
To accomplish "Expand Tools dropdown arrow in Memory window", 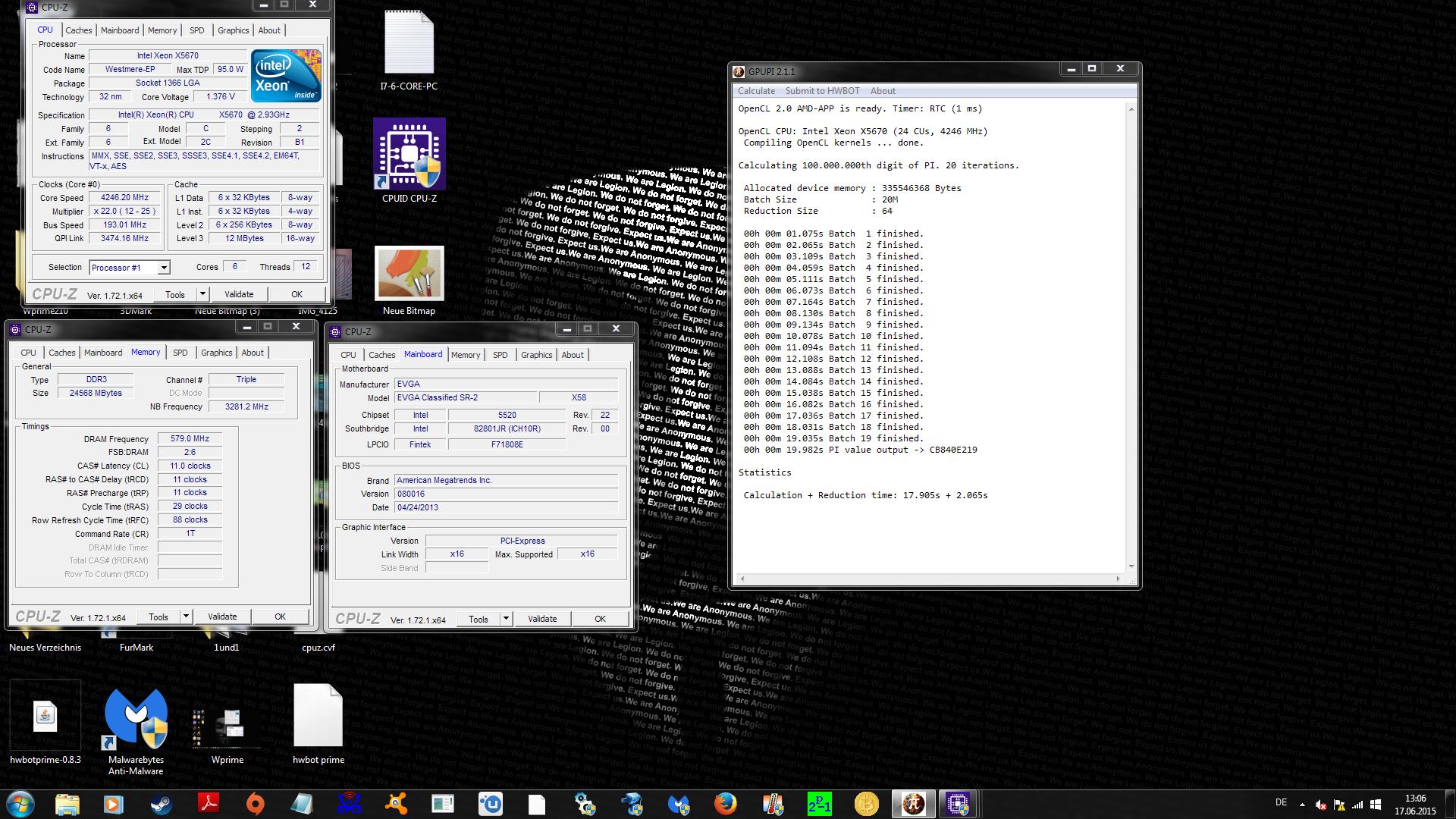I will coord(186,617).
